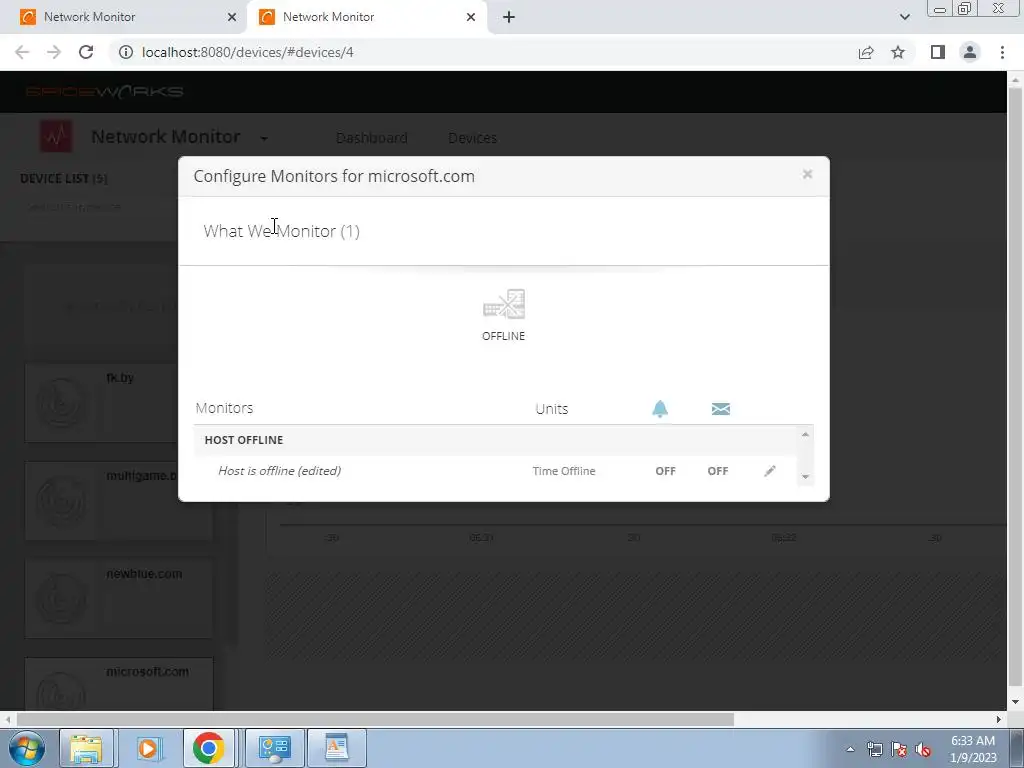Screen dimensions: 1024x768
Task: Go back in browser history
Action: [22, 52]
